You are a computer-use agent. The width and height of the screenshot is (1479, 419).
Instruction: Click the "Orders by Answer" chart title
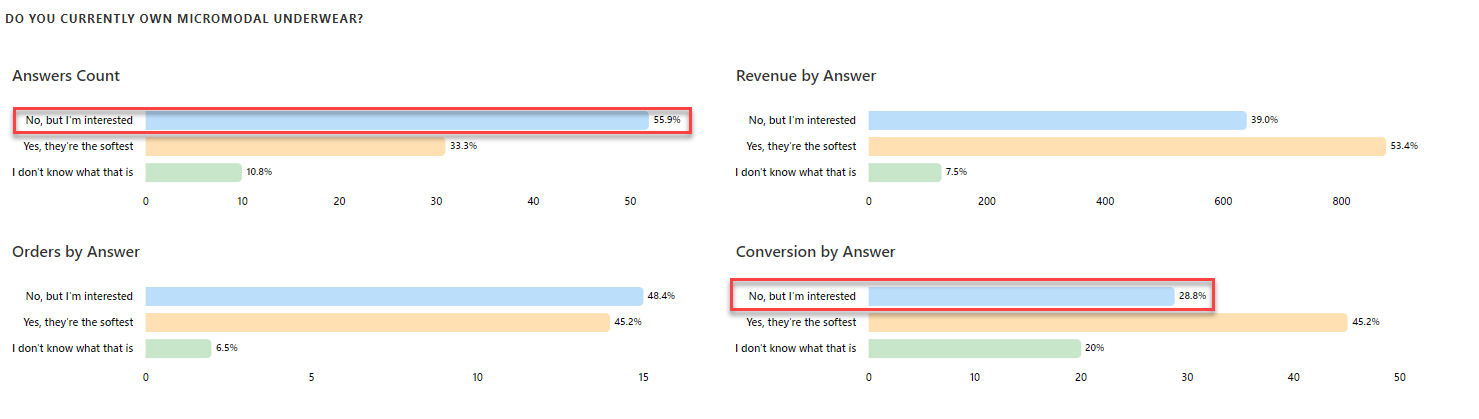point(76,252)
